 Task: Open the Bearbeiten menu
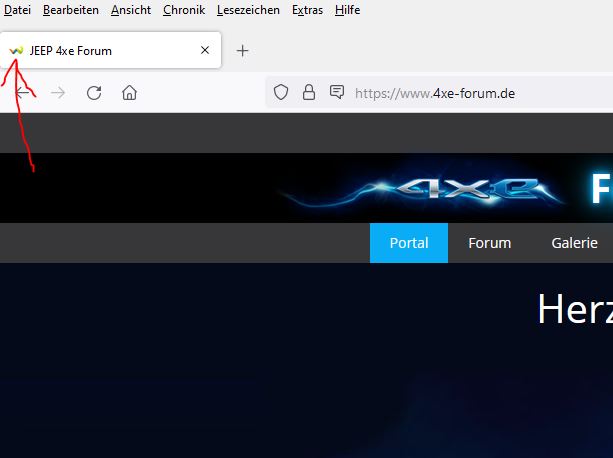coord(71,10)
